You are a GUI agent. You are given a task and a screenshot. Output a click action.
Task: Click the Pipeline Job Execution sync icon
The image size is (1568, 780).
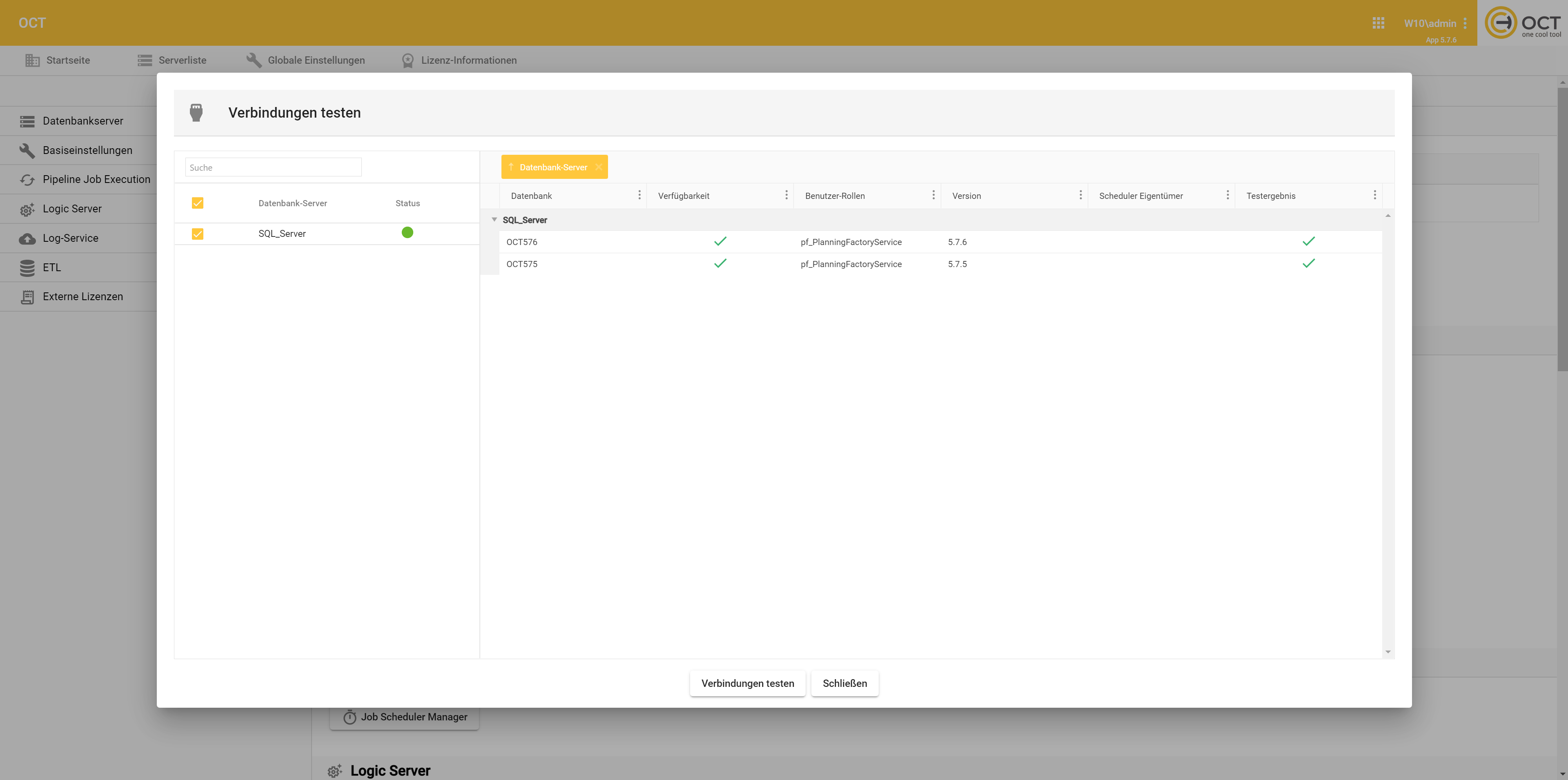(27, 180)
